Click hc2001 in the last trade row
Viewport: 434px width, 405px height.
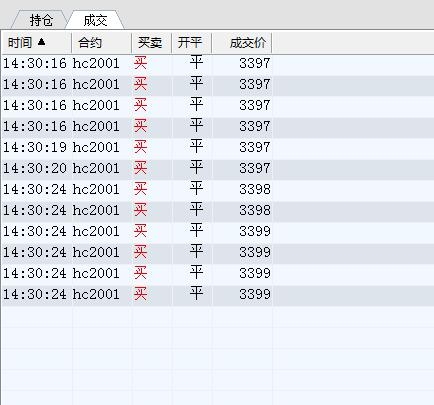[96, 294]
